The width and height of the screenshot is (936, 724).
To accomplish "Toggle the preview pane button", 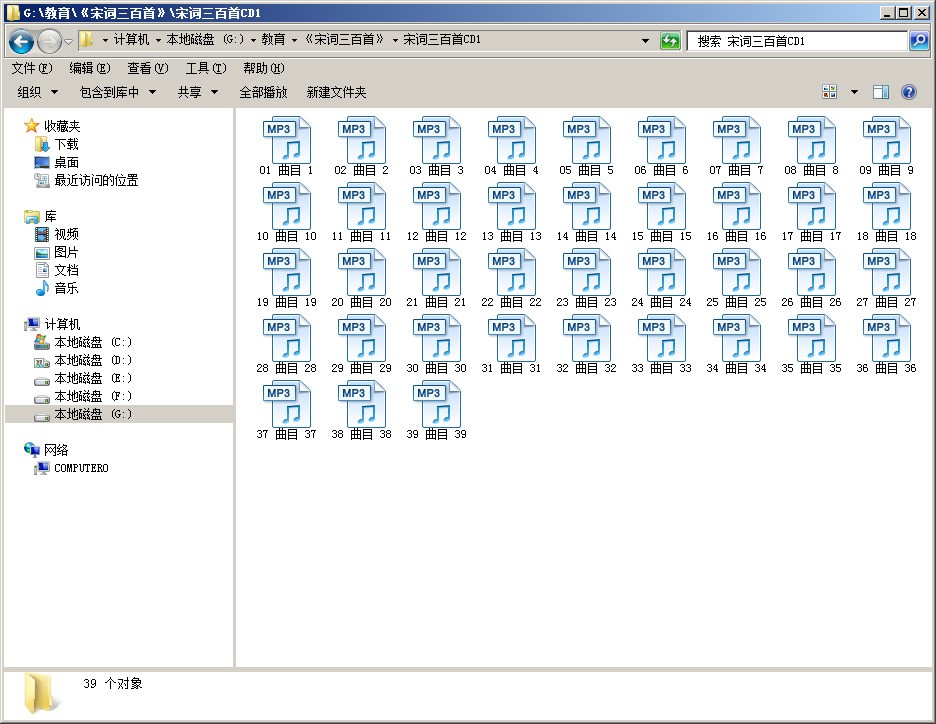I will click(879, 91).
